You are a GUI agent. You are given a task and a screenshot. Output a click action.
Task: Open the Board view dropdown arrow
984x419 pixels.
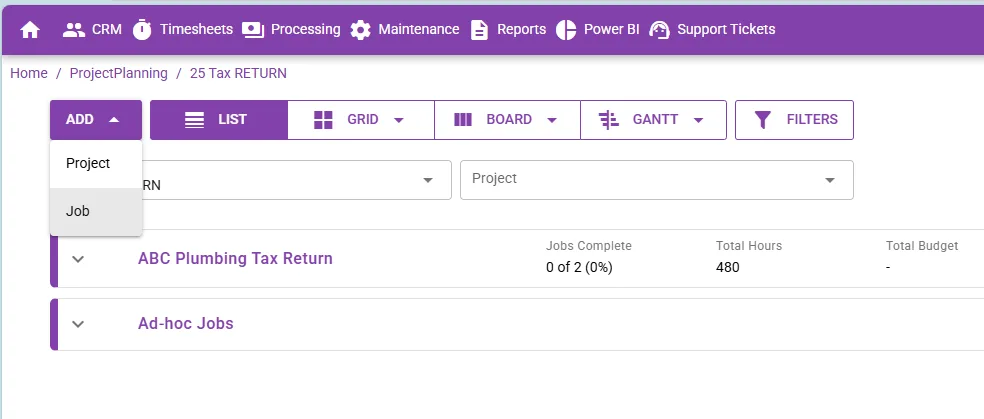click(x=552, y=120)
